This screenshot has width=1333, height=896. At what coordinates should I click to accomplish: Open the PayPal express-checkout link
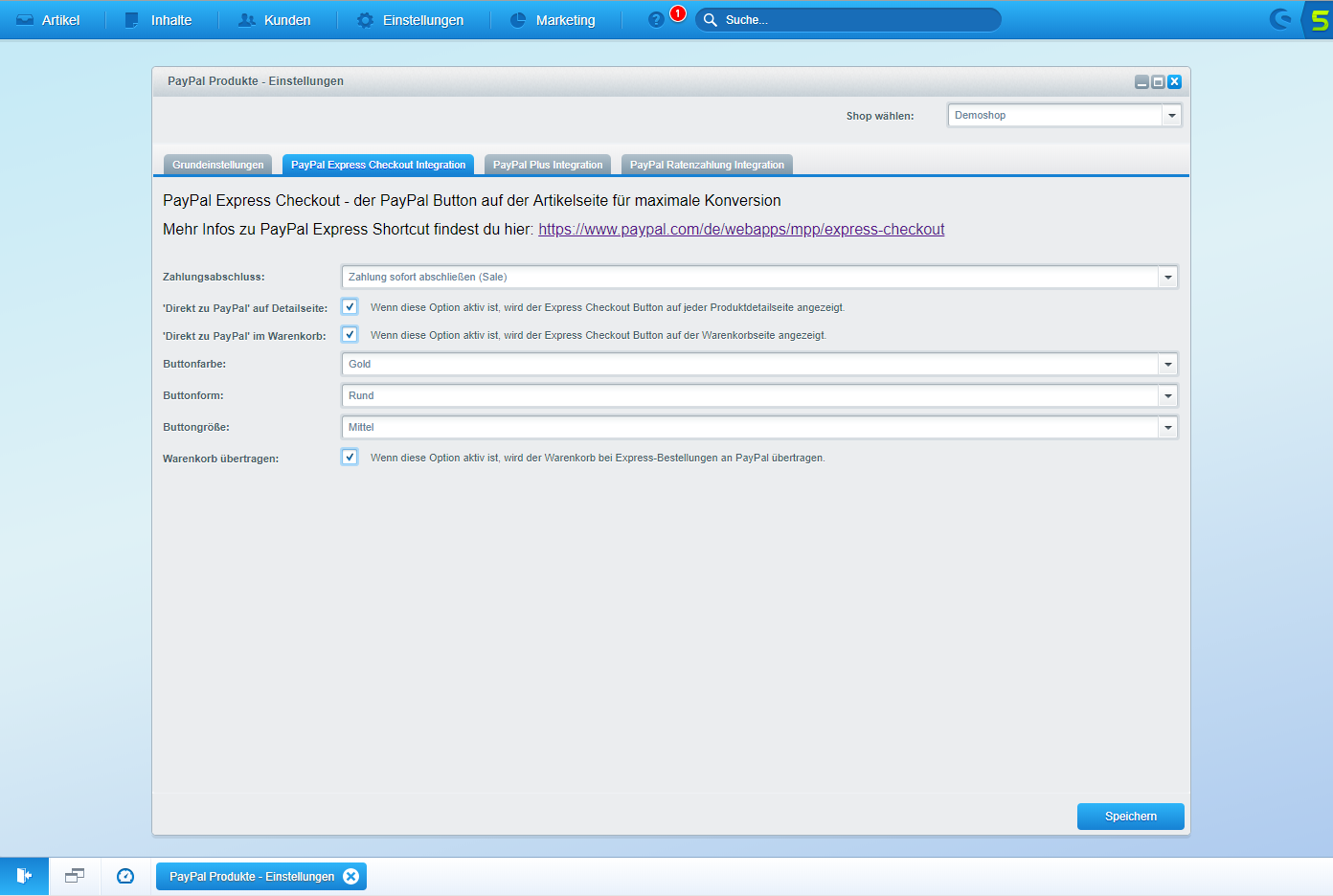tap(741, 230)
